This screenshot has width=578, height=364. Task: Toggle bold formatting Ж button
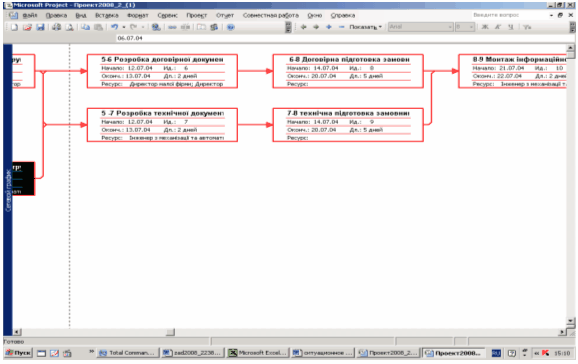(485, 27)
